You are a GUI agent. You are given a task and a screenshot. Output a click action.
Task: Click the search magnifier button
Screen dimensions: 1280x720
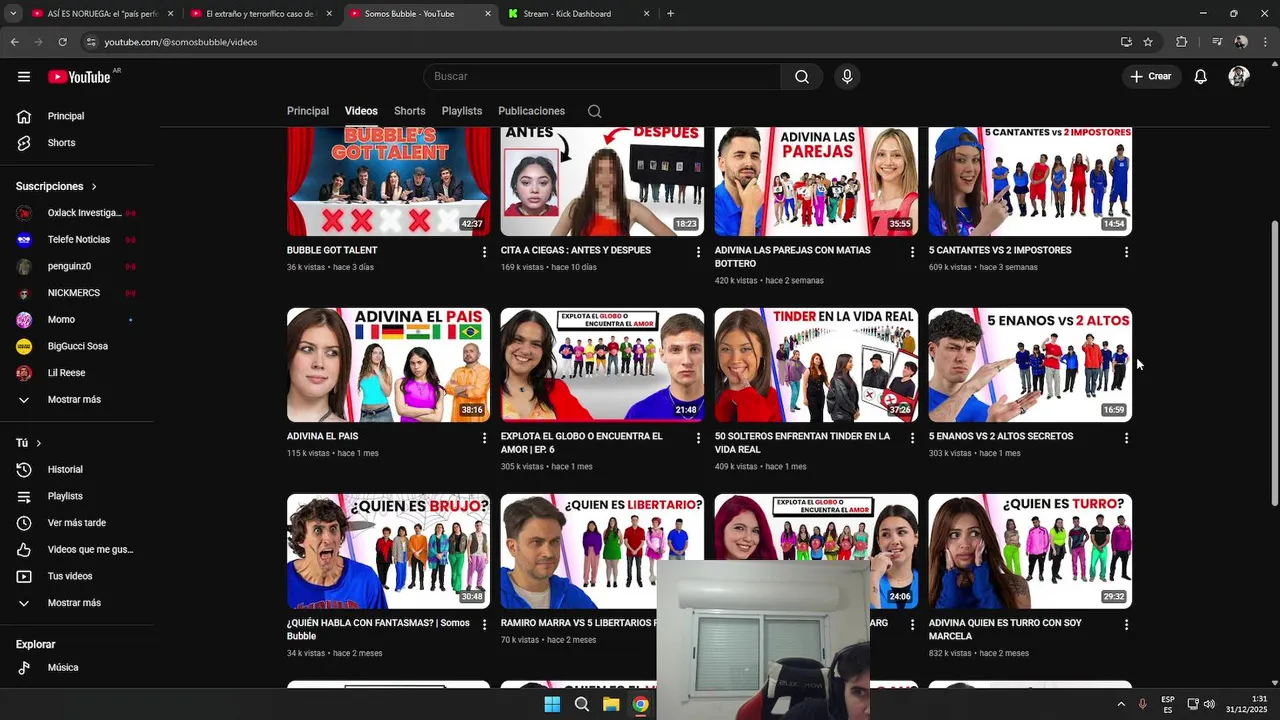(802, 77)
